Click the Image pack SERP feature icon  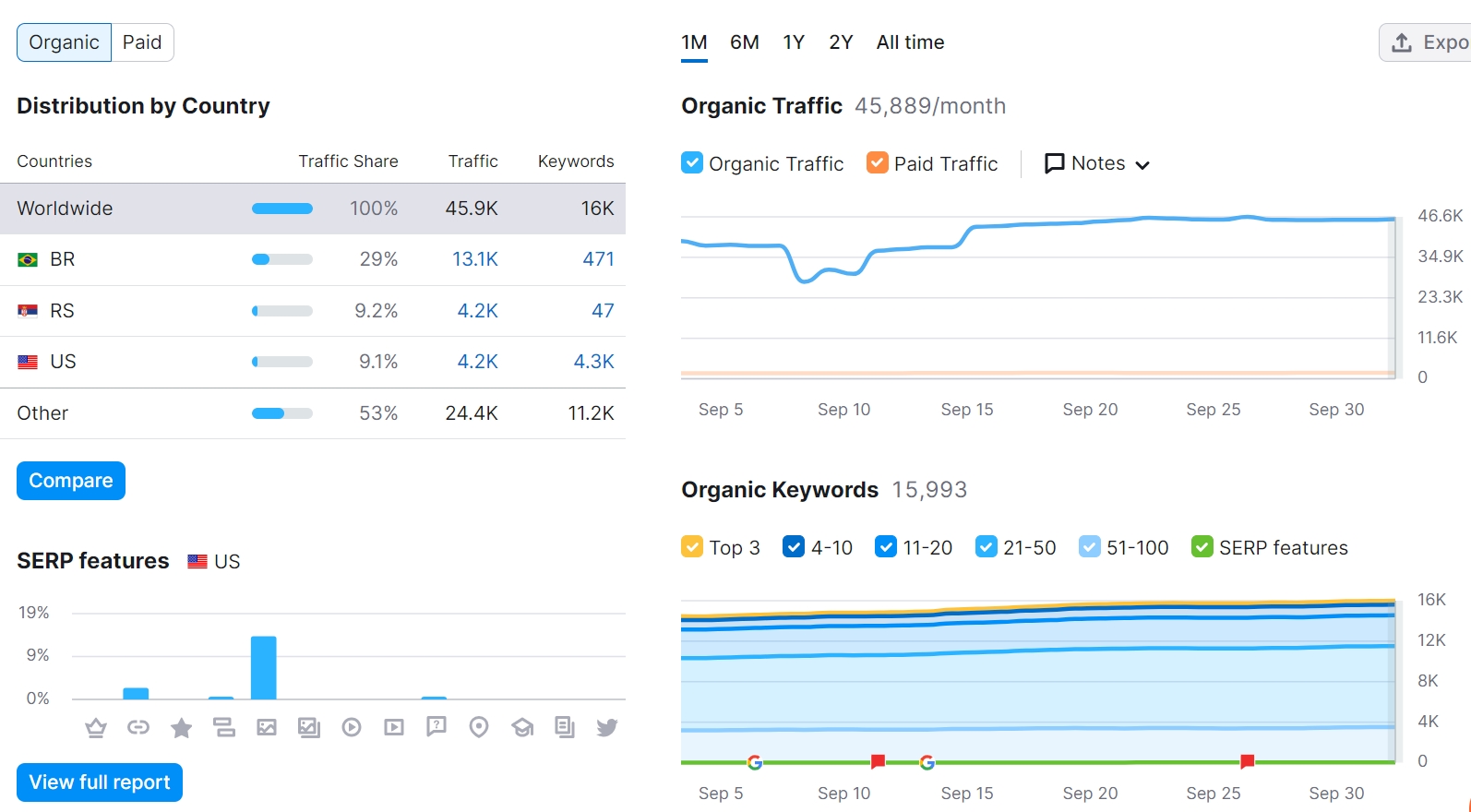point(309,728)
